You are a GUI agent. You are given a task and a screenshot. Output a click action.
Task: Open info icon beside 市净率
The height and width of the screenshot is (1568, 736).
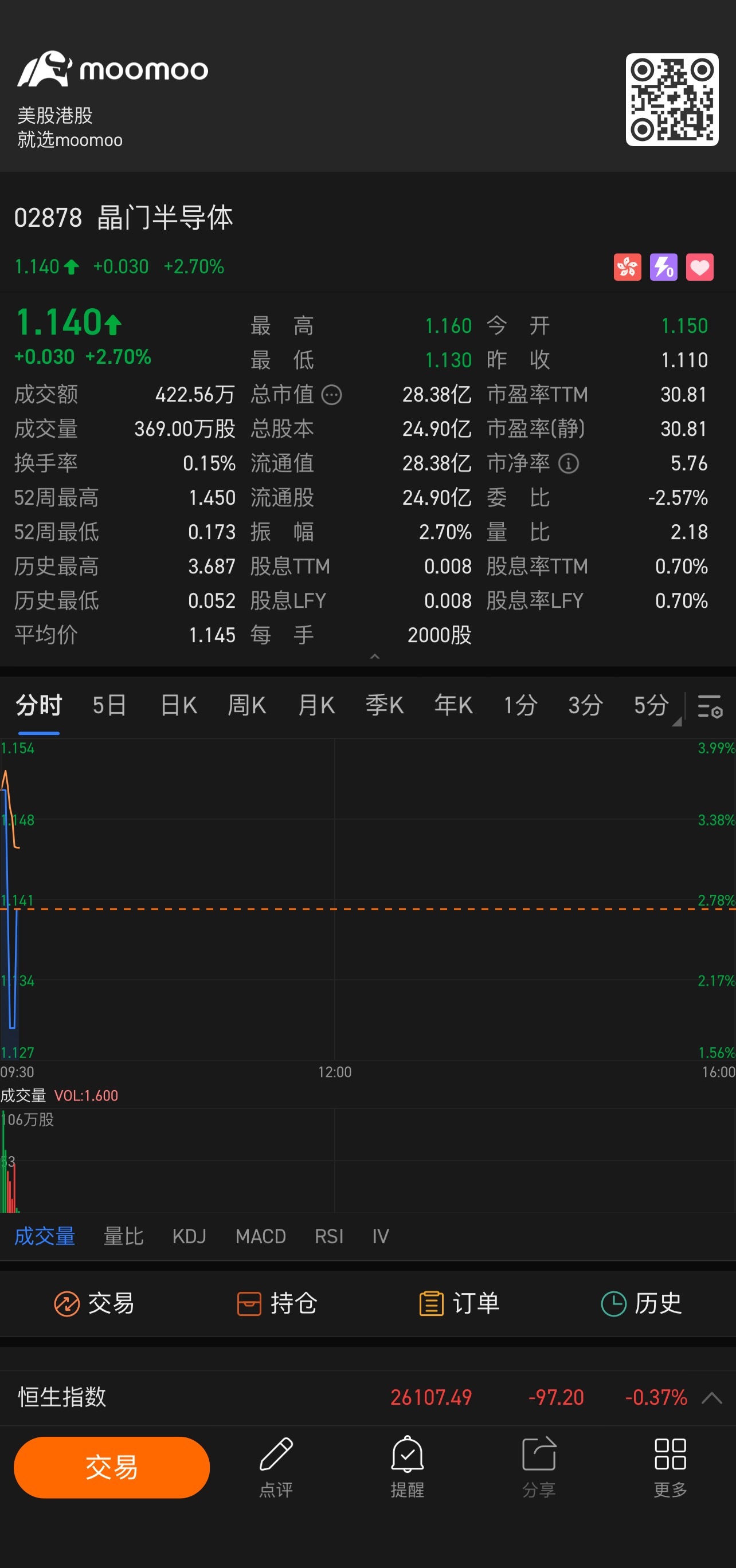pyautogui.click(x=569, y=464)
